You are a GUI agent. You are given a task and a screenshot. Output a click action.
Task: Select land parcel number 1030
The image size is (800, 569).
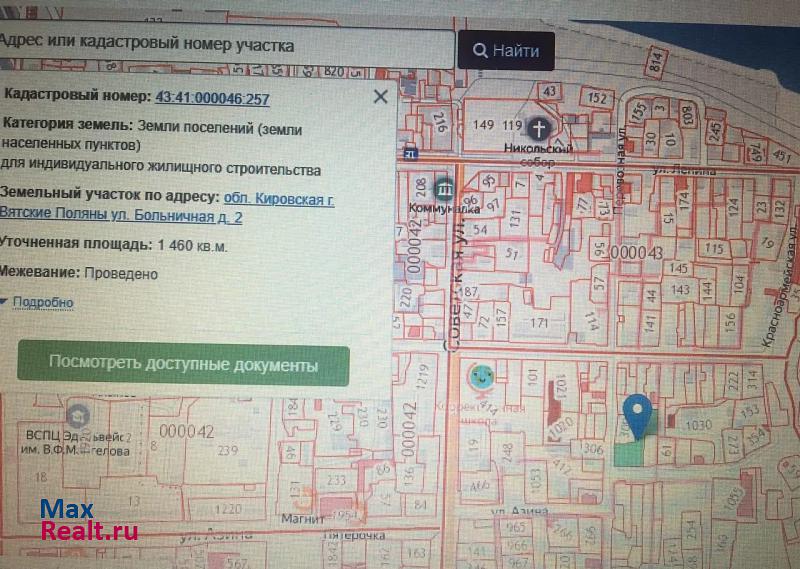(698, 424)
